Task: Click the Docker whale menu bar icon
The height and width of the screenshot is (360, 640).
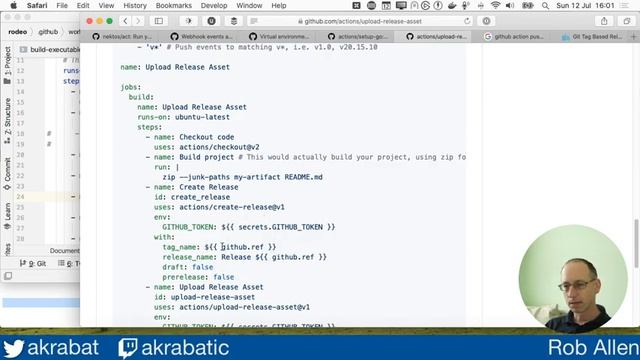Action: [x=452, y=6]
